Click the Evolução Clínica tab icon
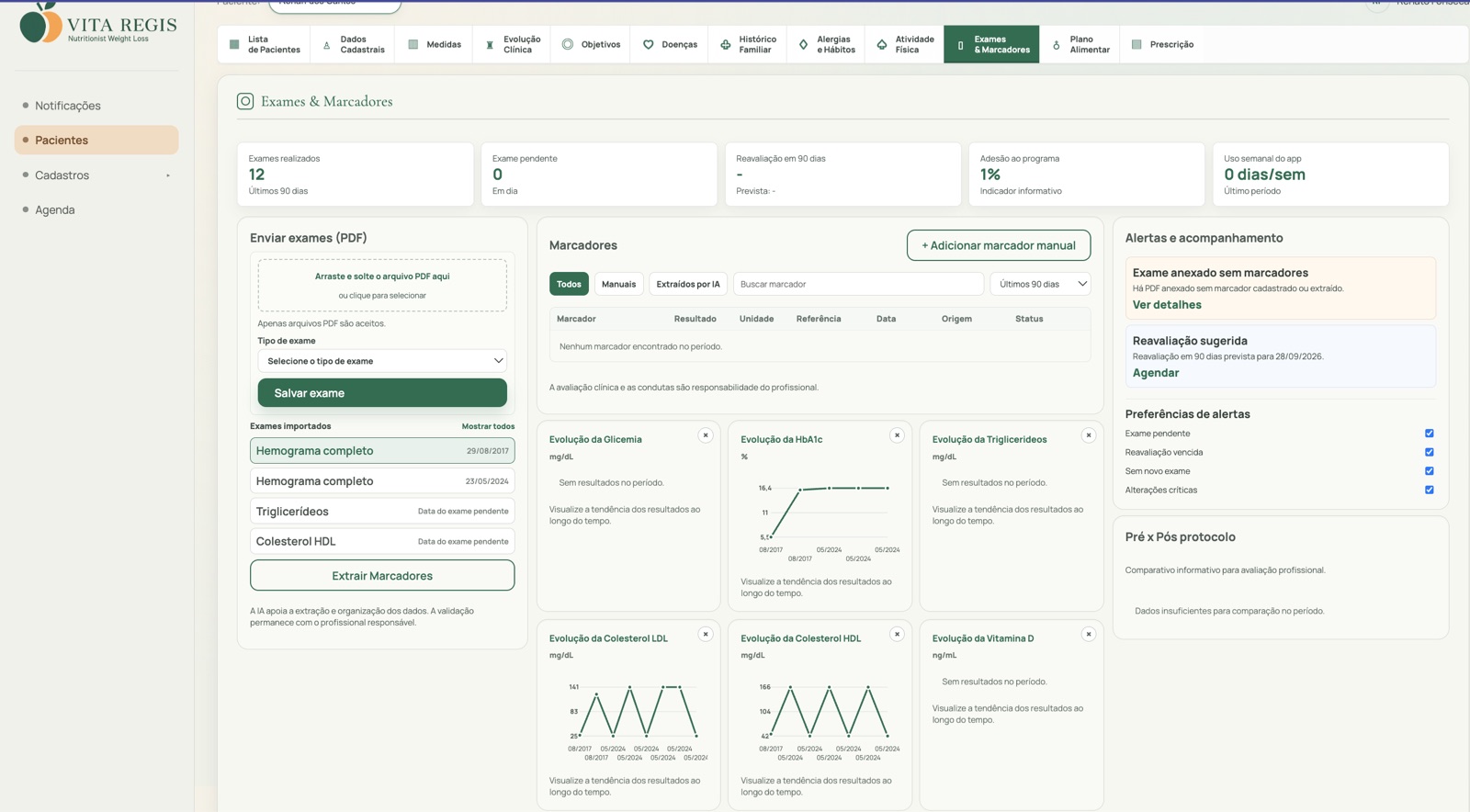 coord(490,44)
